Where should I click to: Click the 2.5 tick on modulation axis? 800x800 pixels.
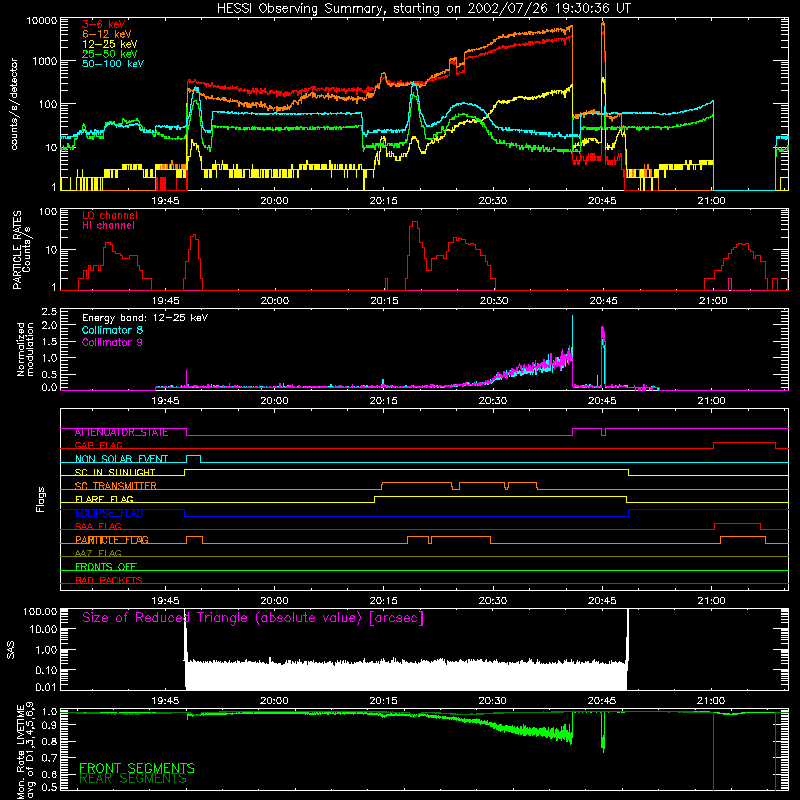click(x=50, y=312)
